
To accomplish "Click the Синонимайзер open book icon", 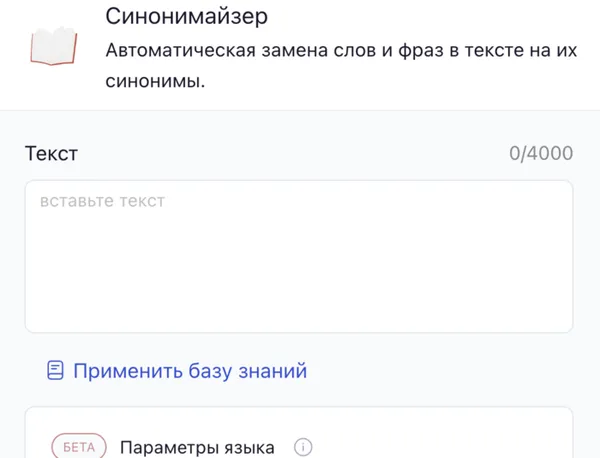I will tap(53, 48).
